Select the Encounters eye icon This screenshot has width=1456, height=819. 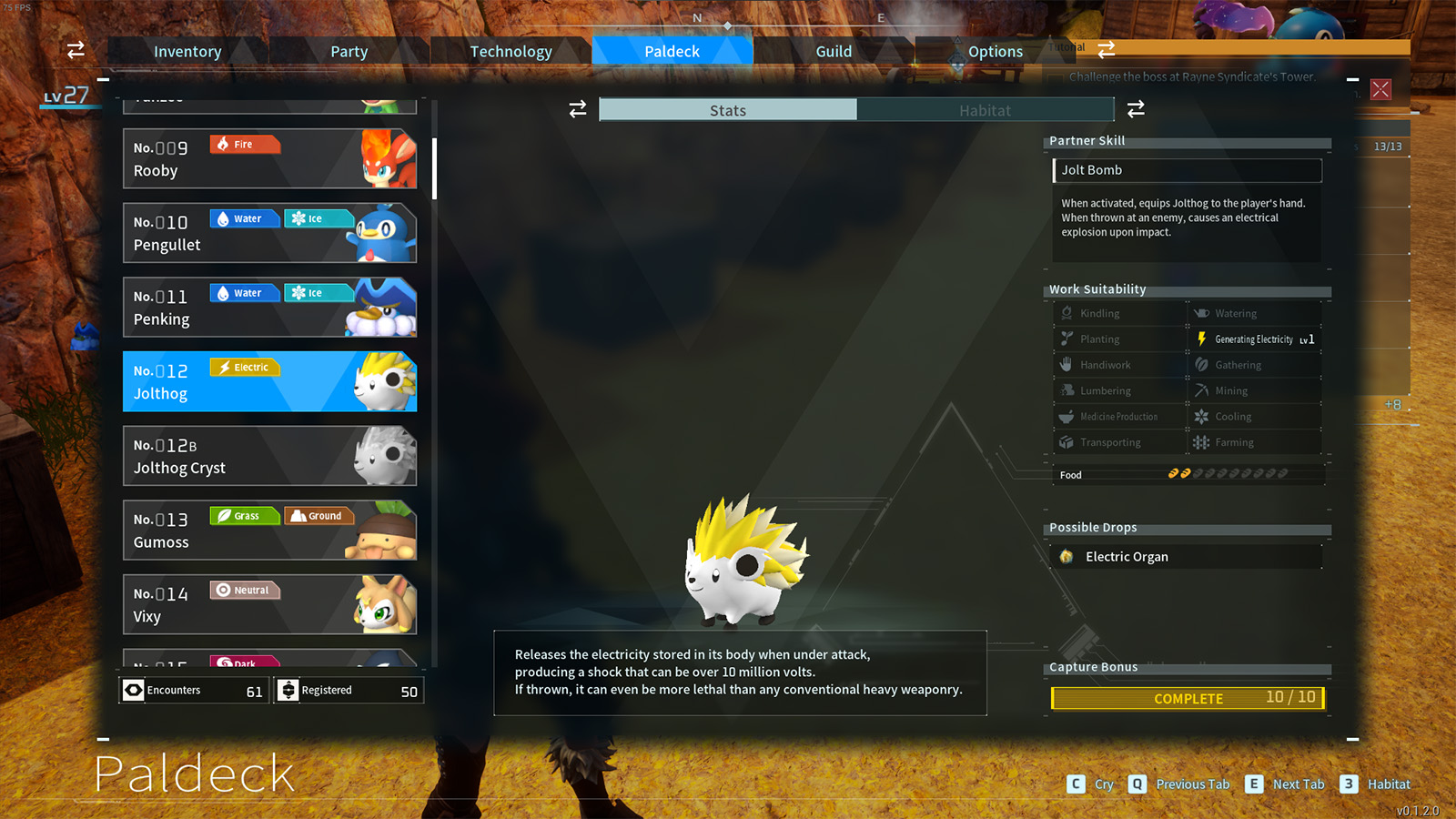click(134, 690)
